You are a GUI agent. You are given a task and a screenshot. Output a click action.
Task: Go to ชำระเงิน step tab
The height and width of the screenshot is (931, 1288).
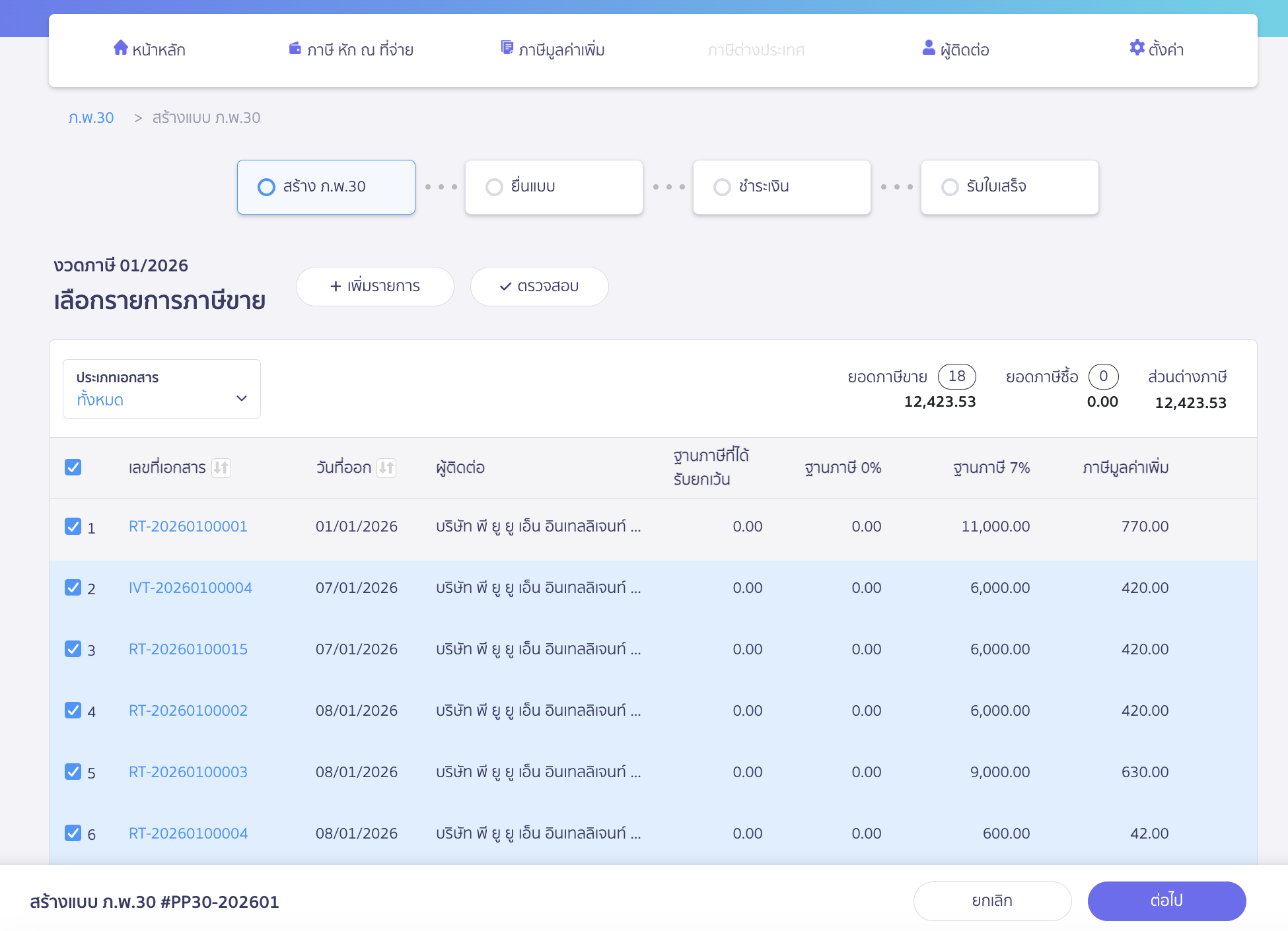point(781,187)
